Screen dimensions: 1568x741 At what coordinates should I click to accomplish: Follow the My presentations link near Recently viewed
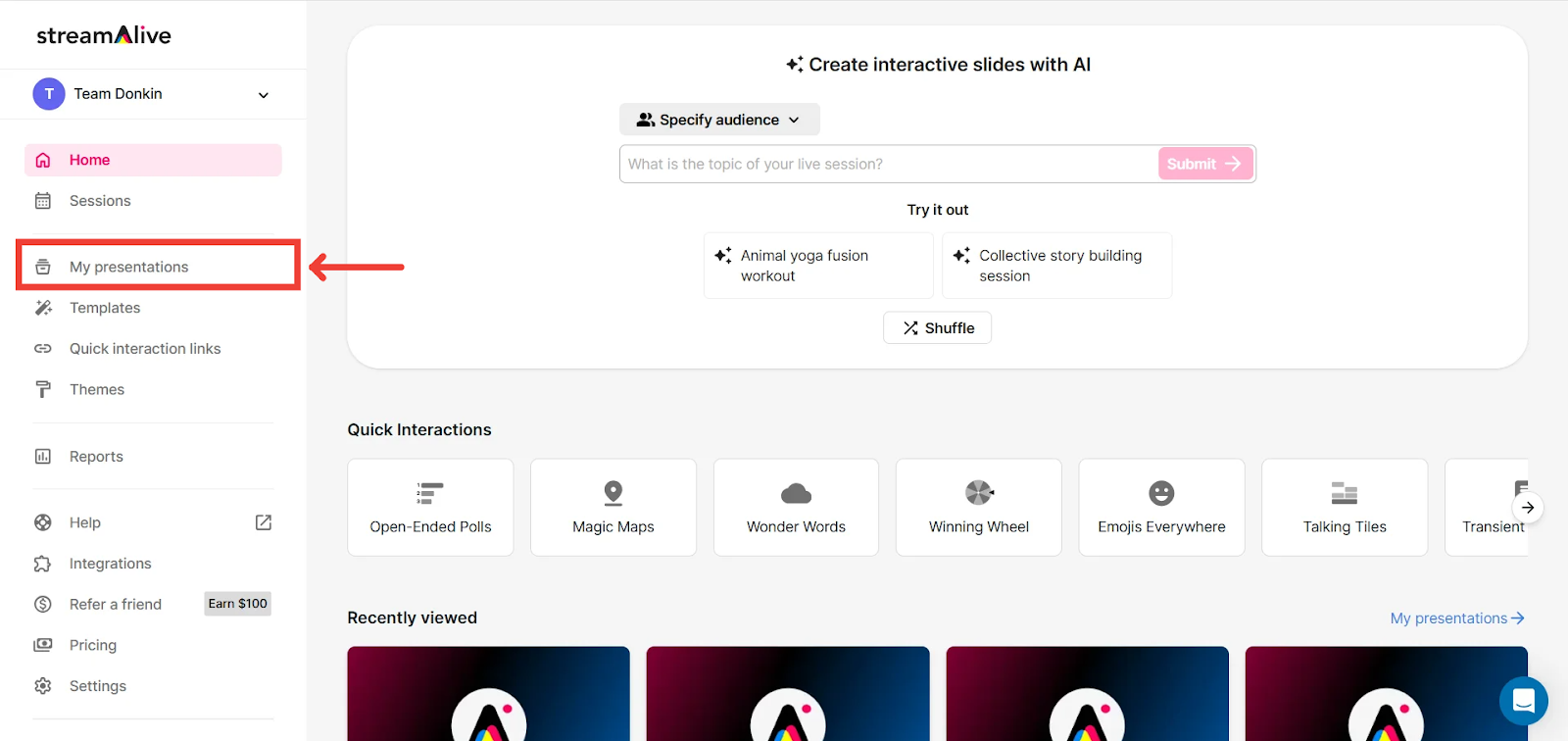coord(1456,618)
